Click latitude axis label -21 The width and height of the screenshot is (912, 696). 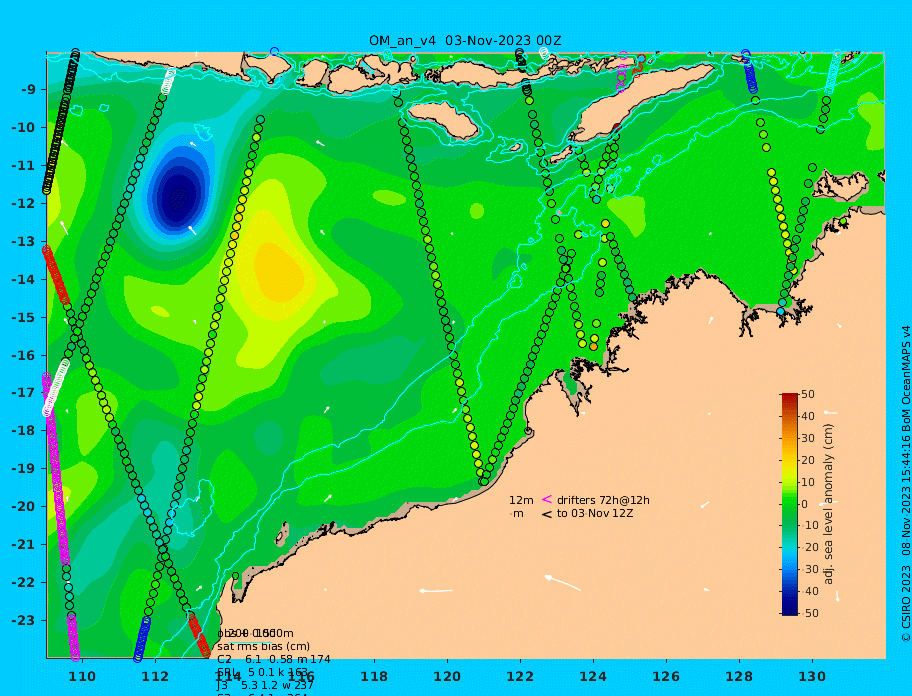(24, 545)
